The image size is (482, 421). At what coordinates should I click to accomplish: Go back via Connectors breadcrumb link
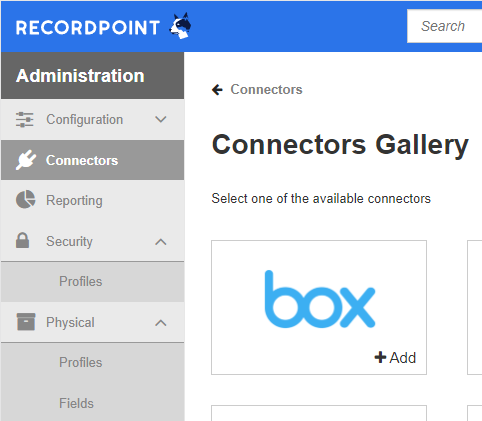click(266, 89)
